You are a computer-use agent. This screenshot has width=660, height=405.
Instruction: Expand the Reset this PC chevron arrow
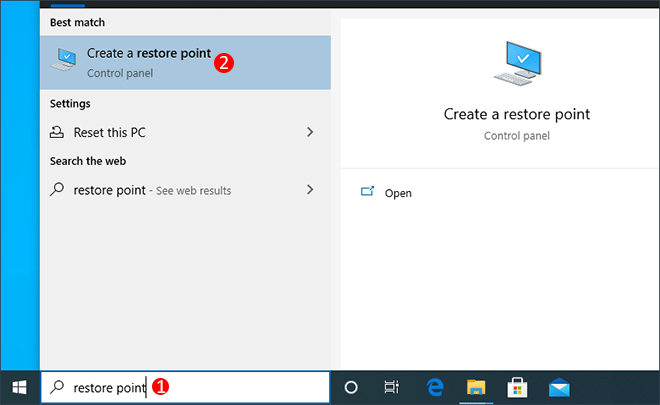(x=310, y=132)
